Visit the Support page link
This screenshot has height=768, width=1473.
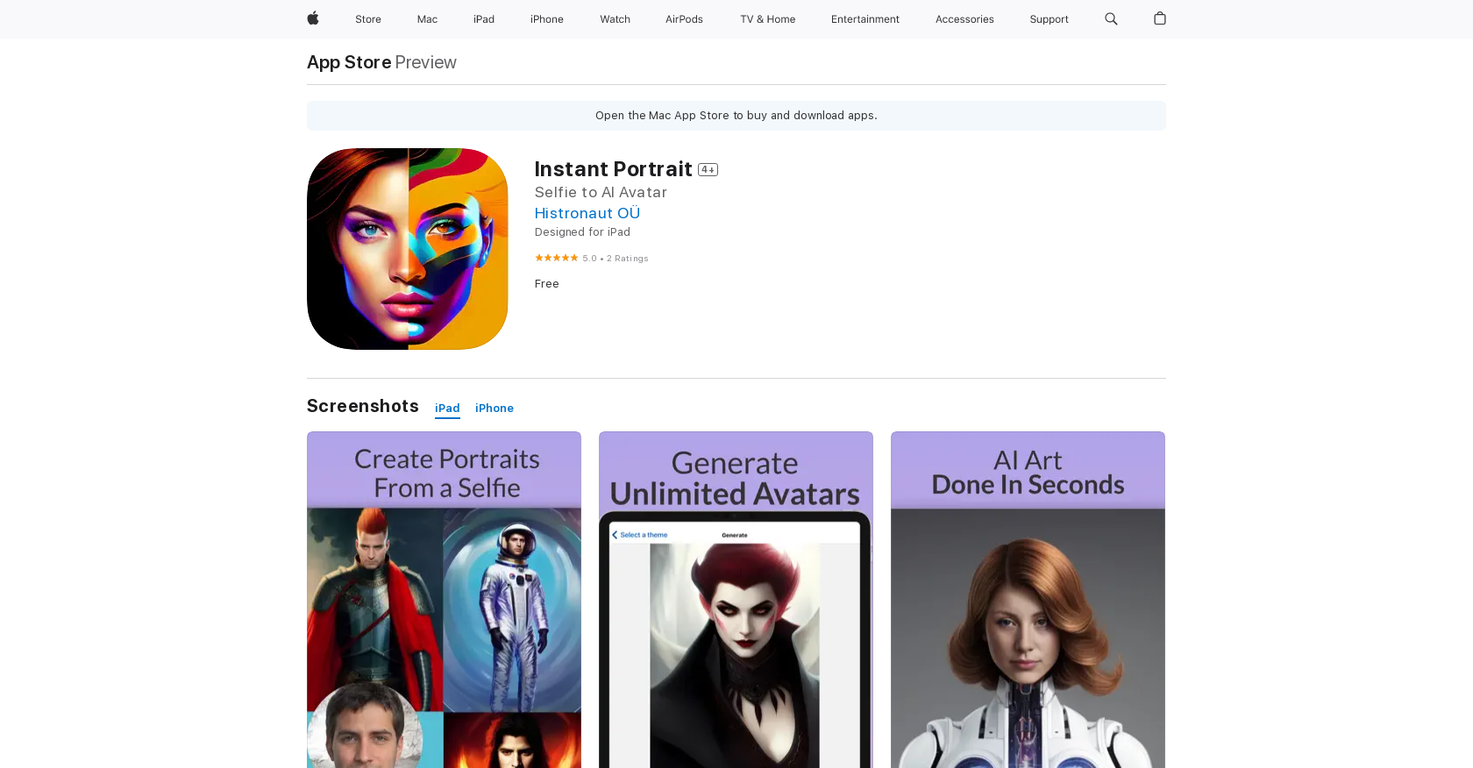pos(1049,19)
